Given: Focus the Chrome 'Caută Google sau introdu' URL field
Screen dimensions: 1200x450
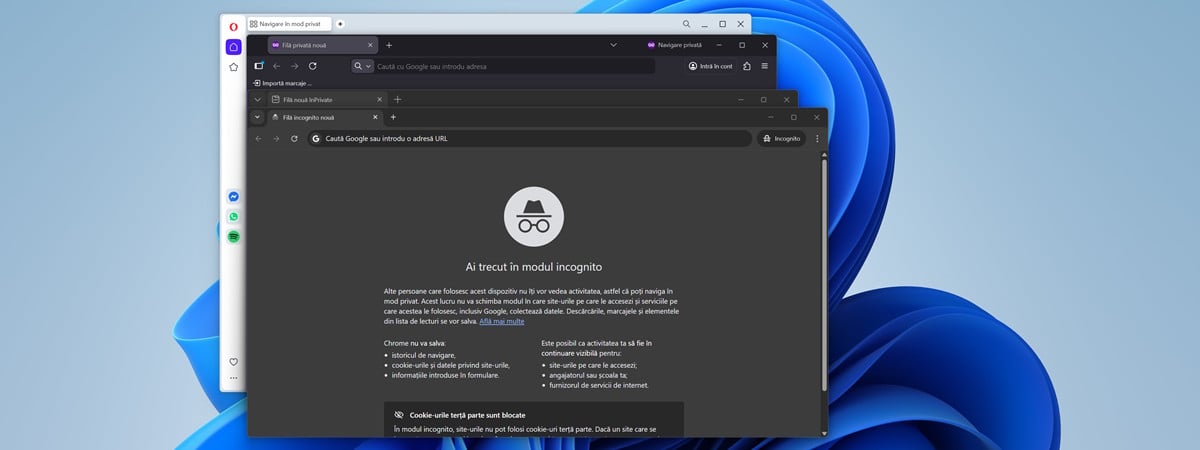Looking at the screenshot, I should pos(529,139).
